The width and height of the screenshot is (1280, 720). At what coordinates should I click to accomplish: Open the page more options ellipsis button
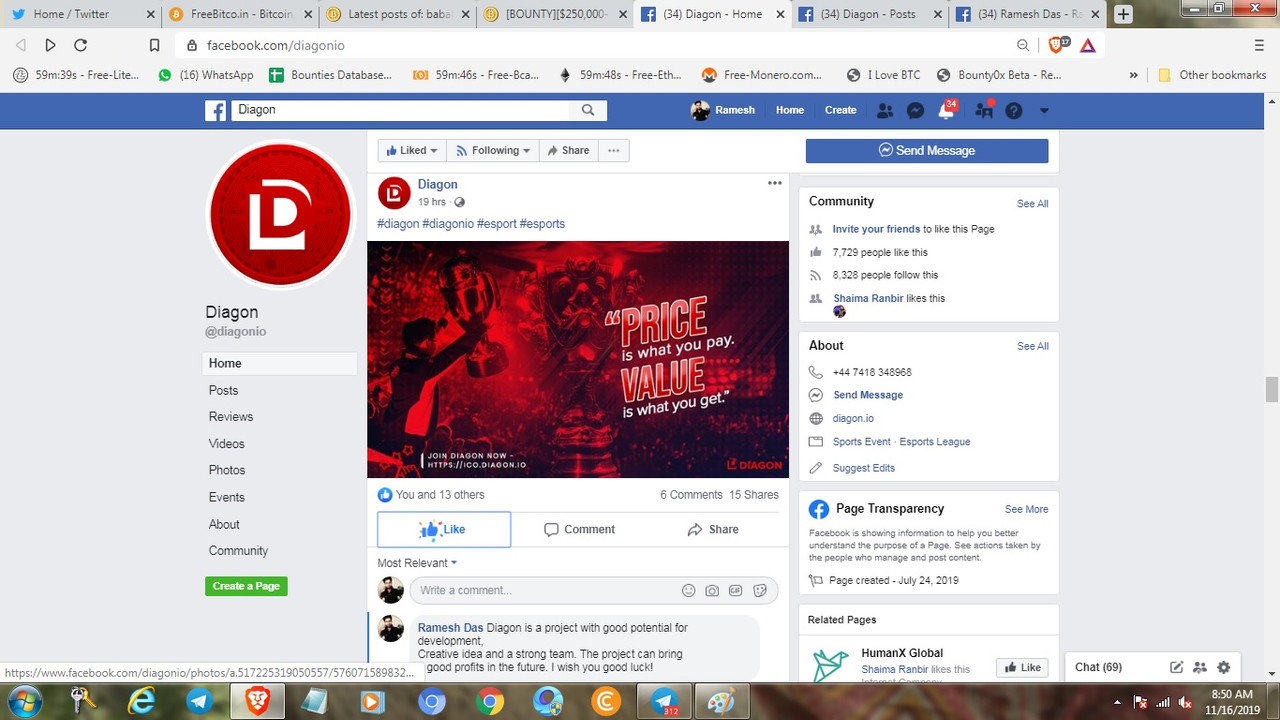pos(613,150)
